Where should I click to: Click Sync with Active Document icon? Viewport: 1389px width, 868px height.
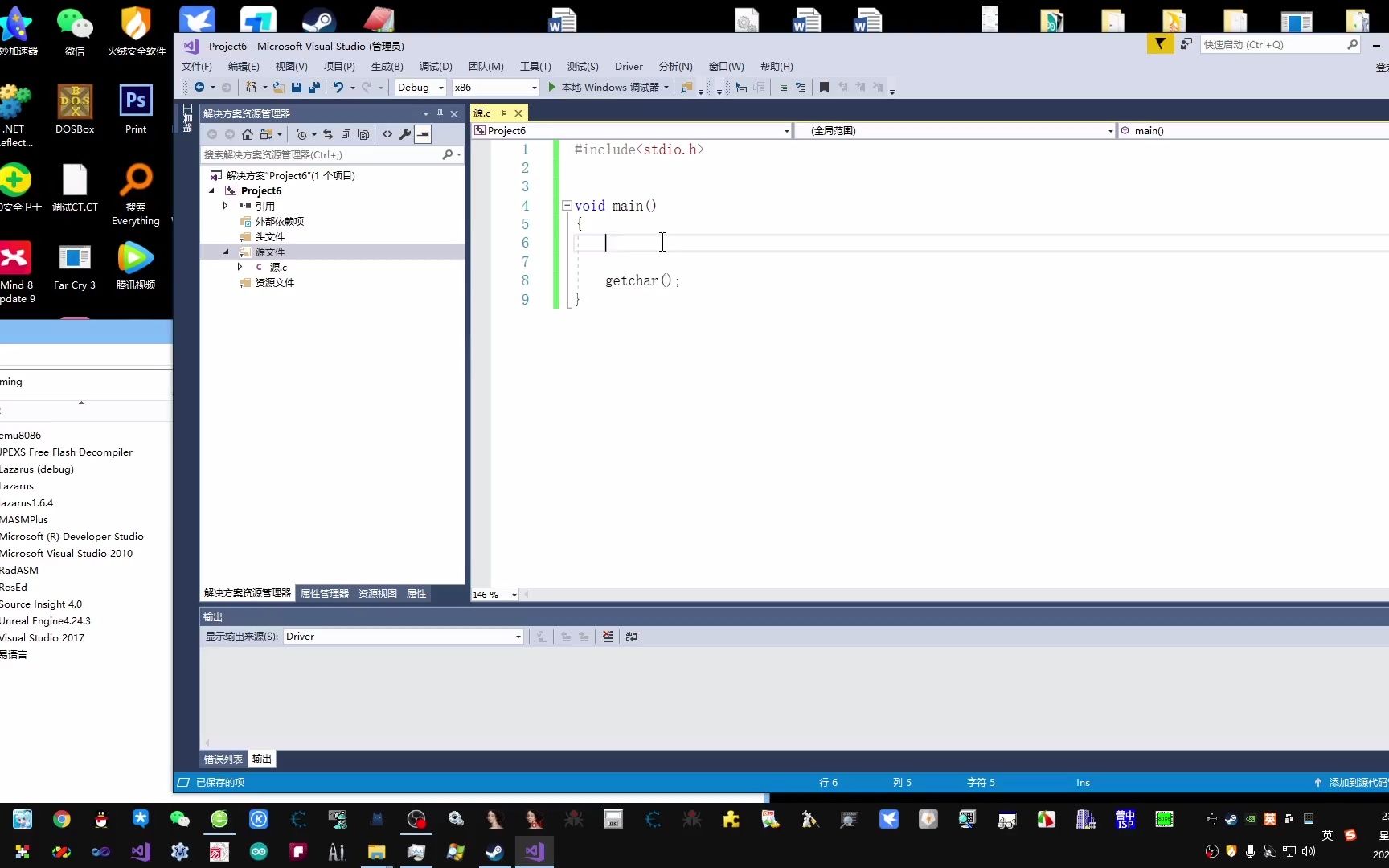click(x=328, y=134)
